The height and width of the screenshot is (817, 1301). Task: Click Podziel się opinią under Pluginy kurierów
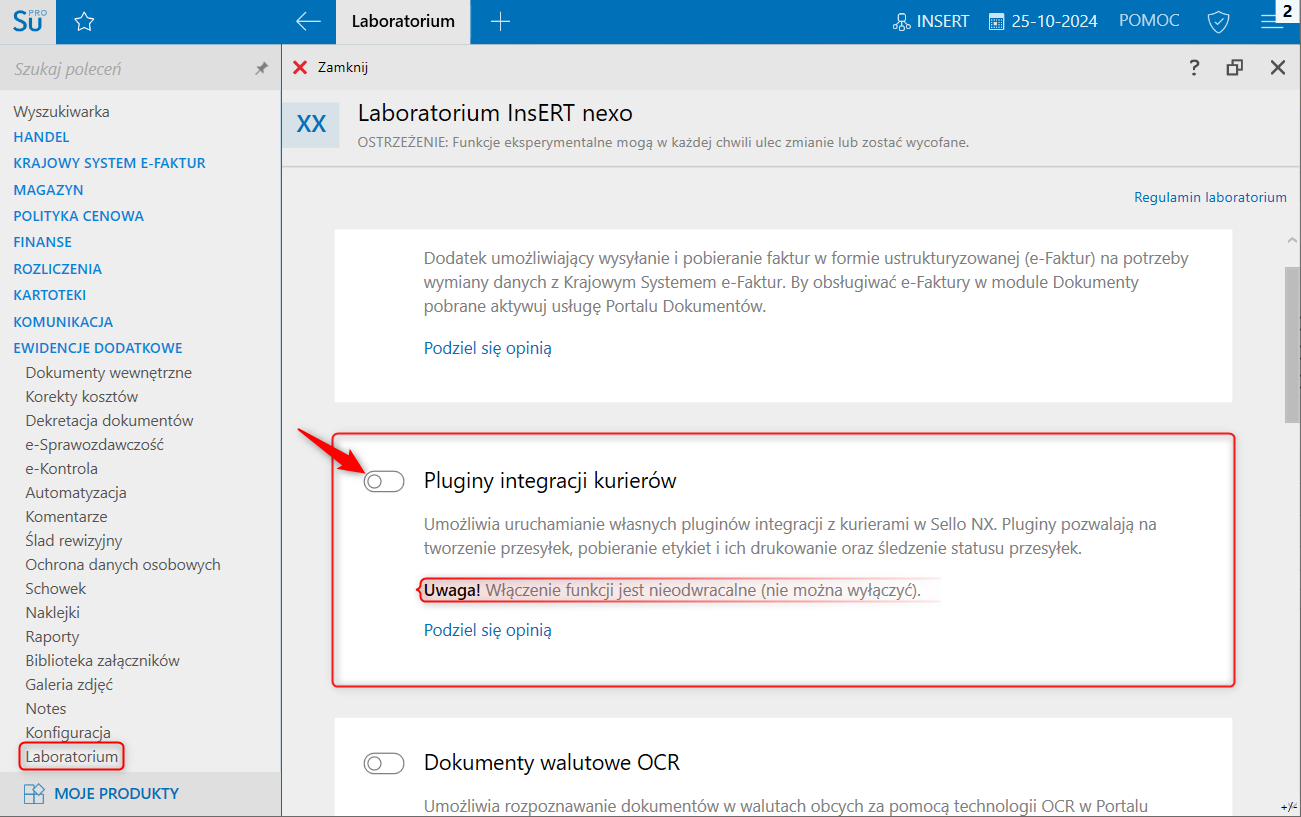(488, 630)
